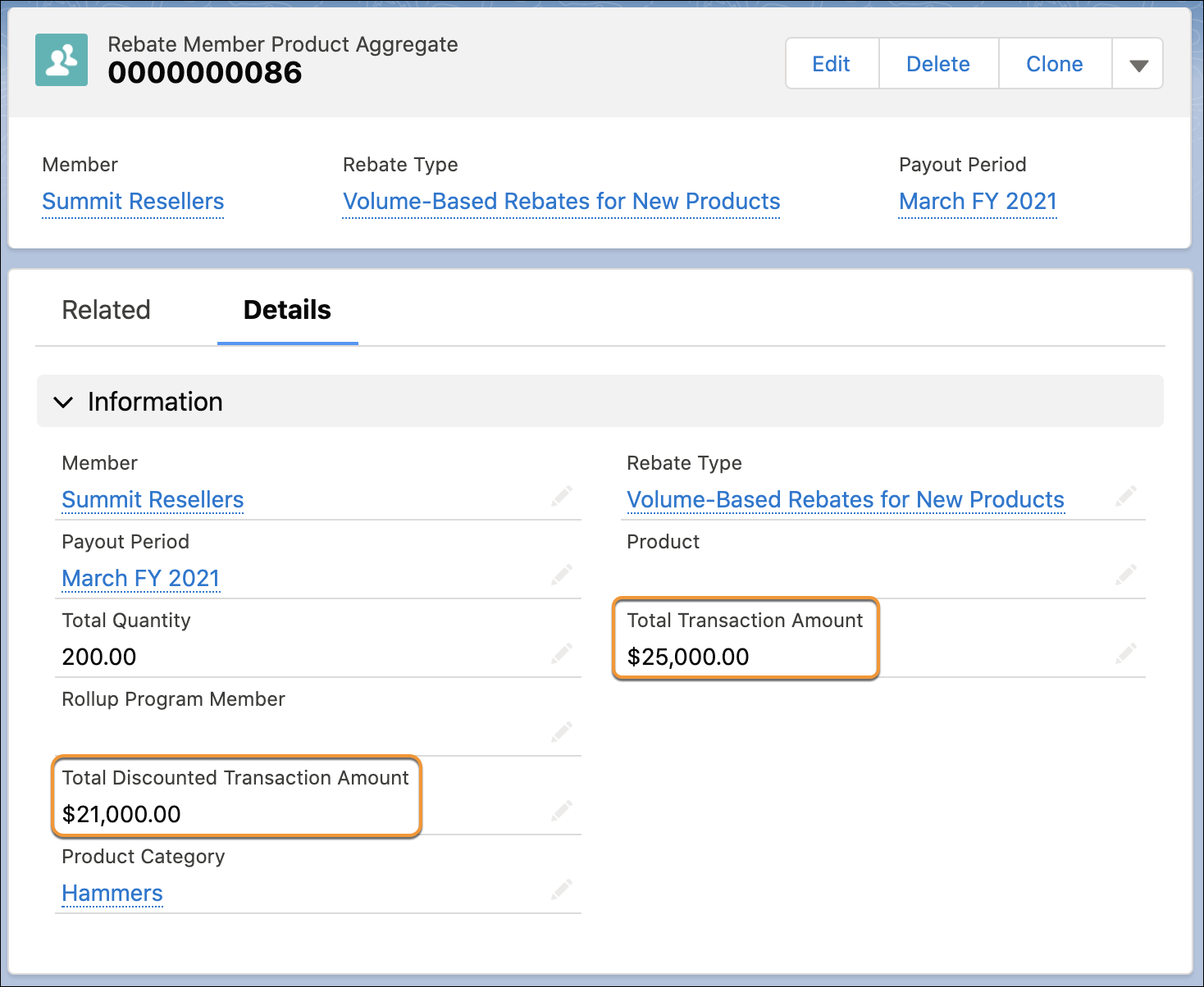Collapse the Information section chevron

point(64,402)
